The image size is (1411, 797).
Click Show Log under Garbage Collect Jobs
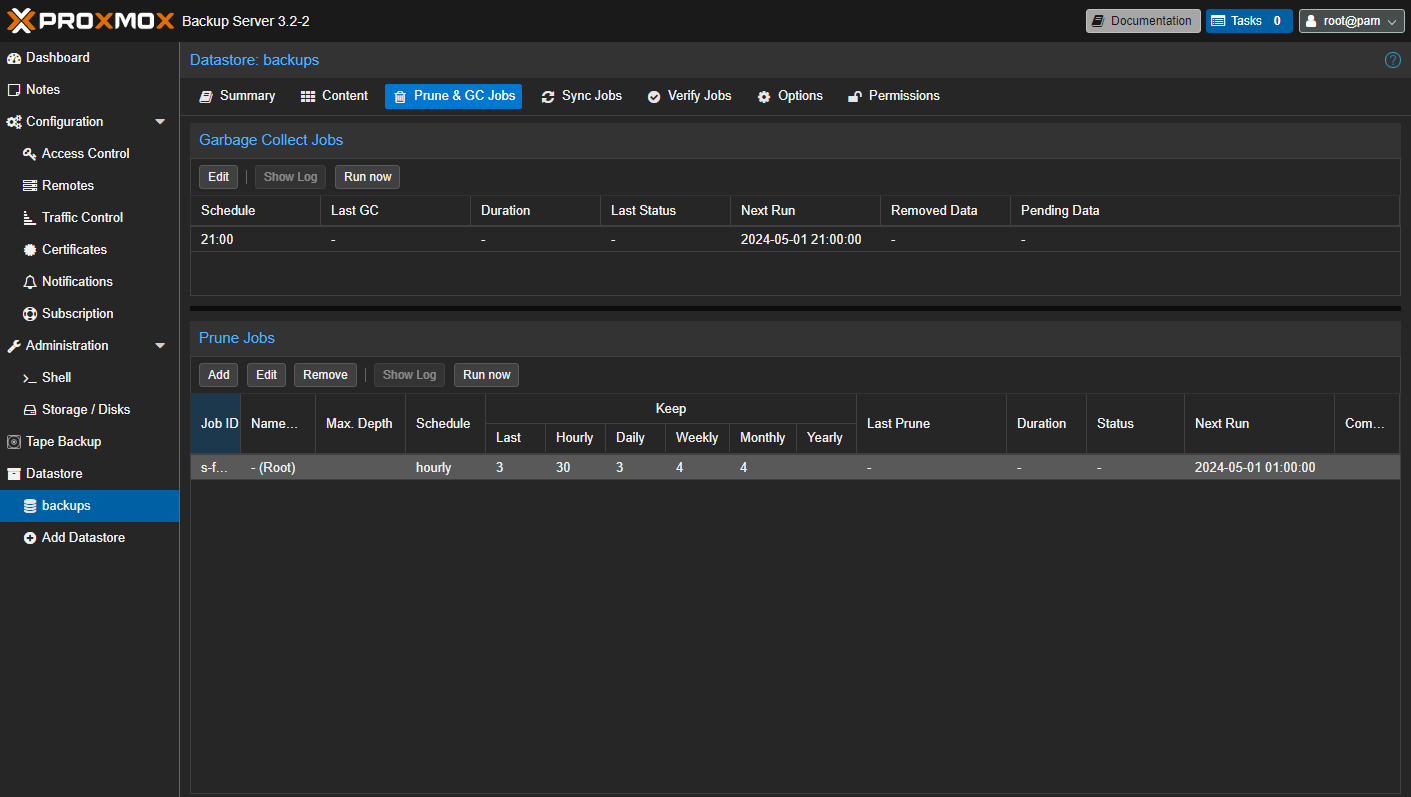click(290, 177)
